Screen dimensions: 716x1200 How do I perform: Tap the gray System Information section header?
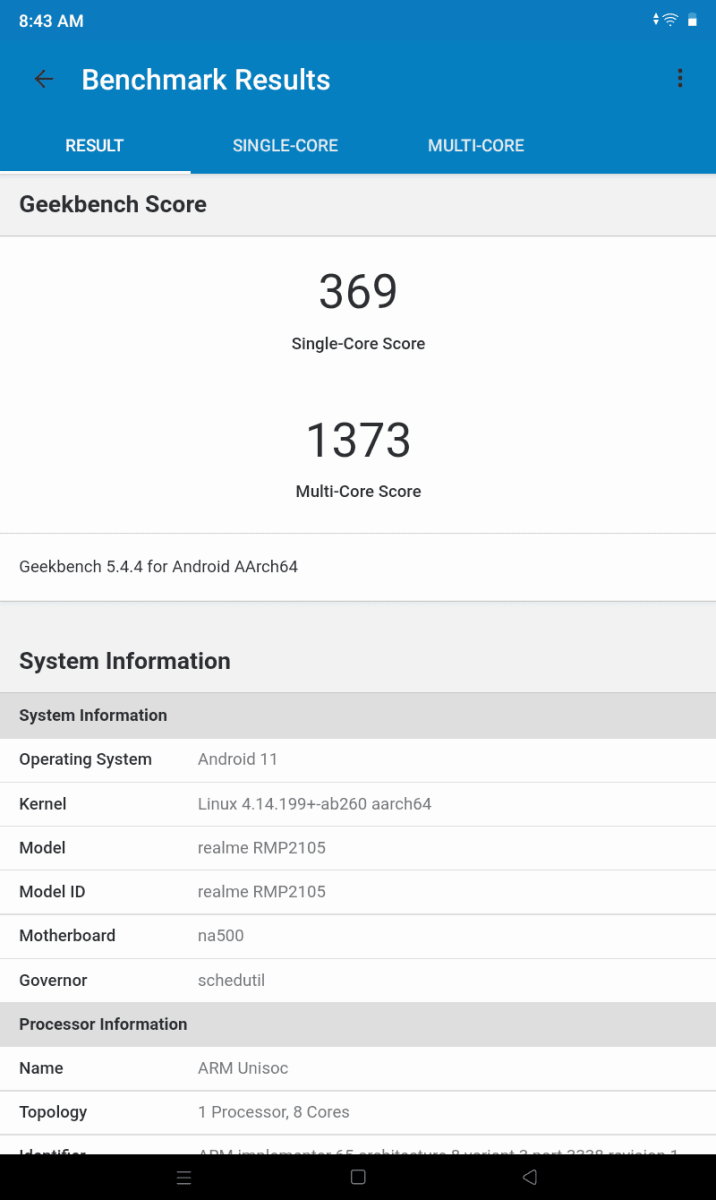tap(358, 716)
